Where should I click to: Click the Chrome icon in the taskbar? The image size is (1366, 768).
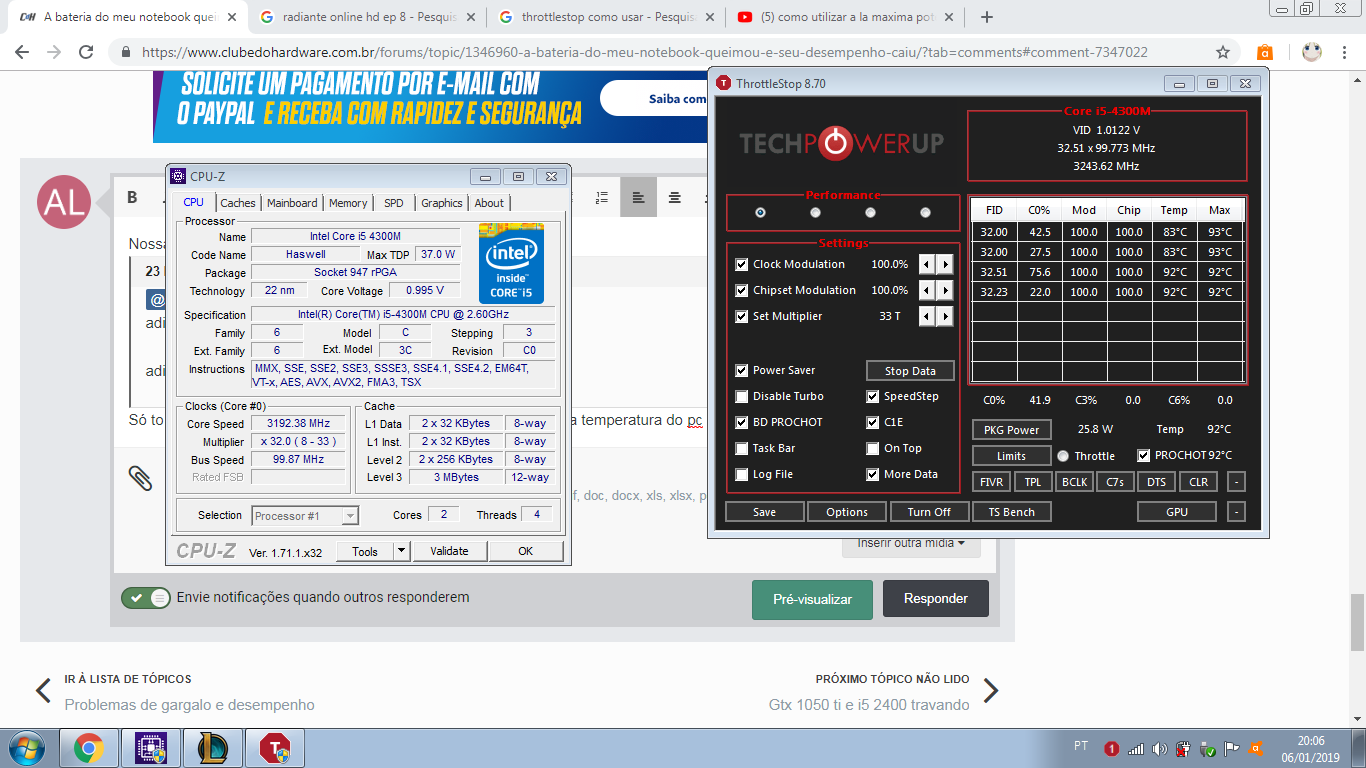[89, 748]
